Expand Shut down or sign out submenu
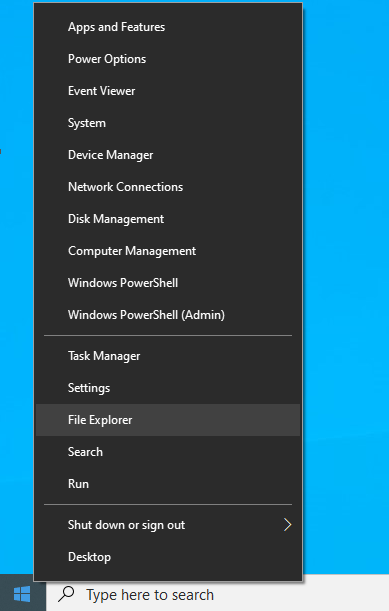The height and width of the screenshot is (611, 389). (168, 525)
